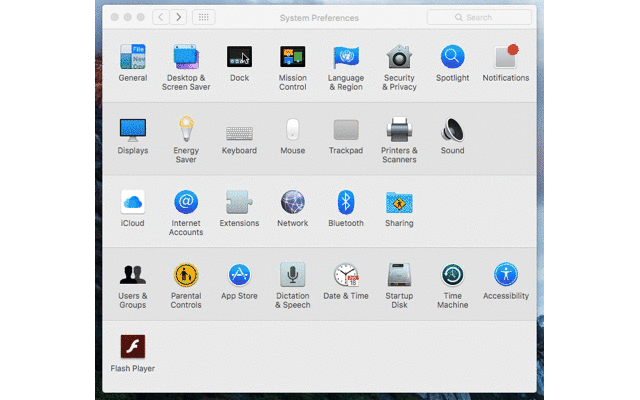Open Users & Groups settings

click(x=133, y=275)
